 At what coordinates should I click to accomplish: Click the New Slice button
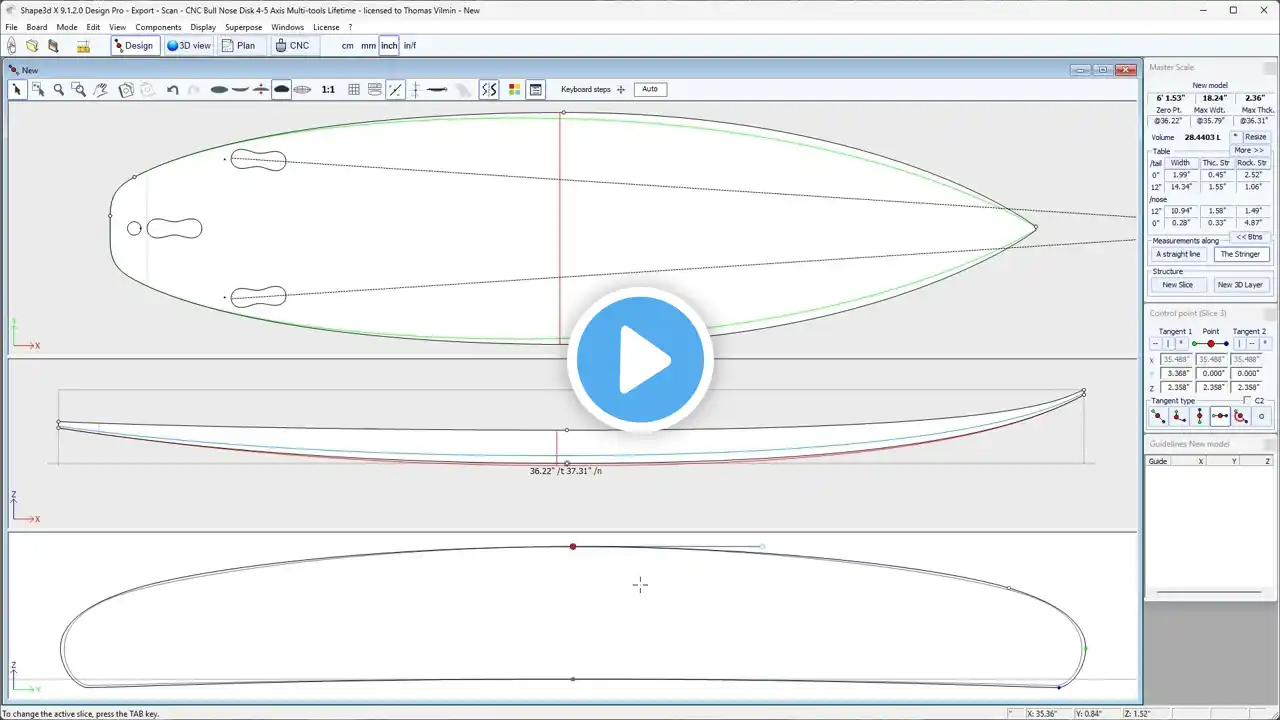tap(1177, 285)
